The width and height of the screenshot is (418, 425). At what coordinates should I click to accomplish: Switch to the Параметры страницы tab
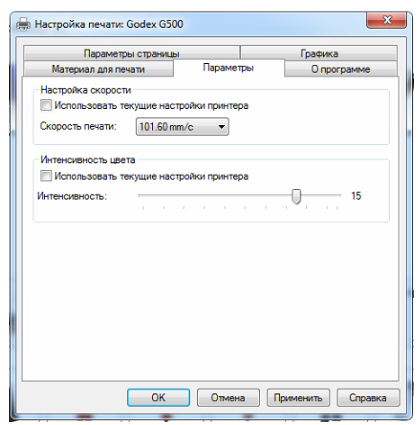pyautogui.click(x=131, y=53)
